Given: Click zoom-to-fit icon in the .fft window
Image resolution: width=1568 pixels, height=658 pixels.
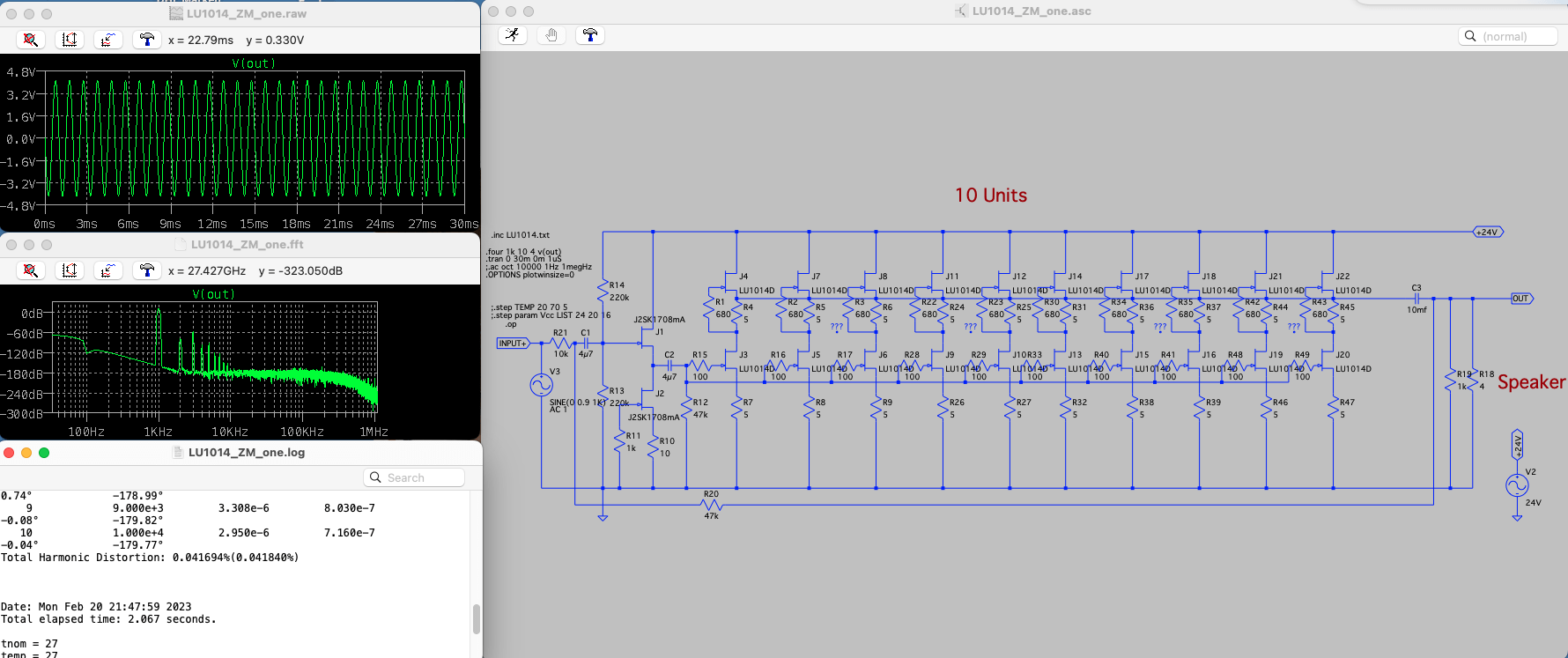Looking at the screenshot, I should 31,270.
